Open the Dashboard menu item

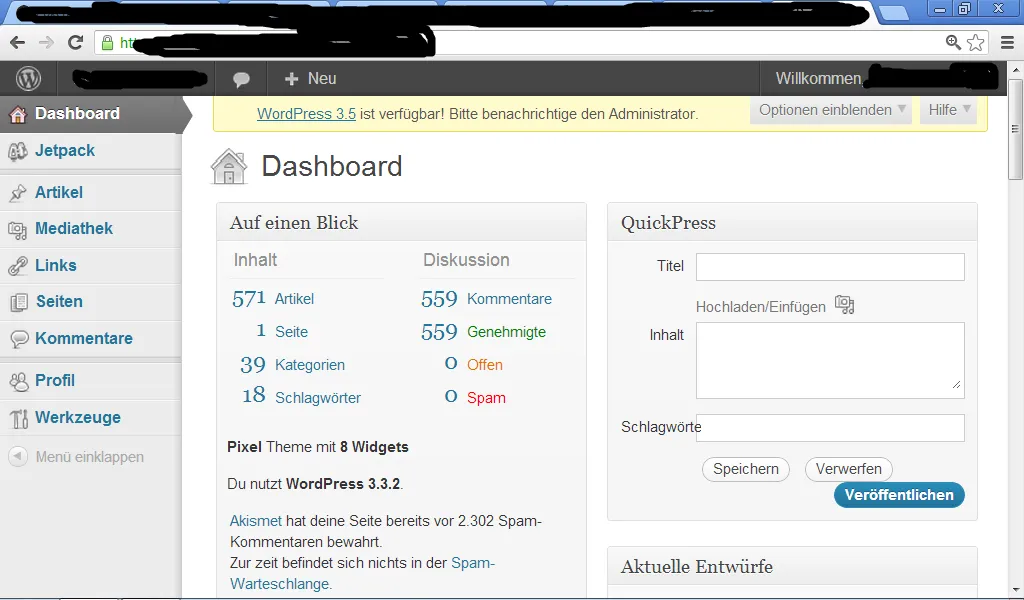tap(91, 114)
